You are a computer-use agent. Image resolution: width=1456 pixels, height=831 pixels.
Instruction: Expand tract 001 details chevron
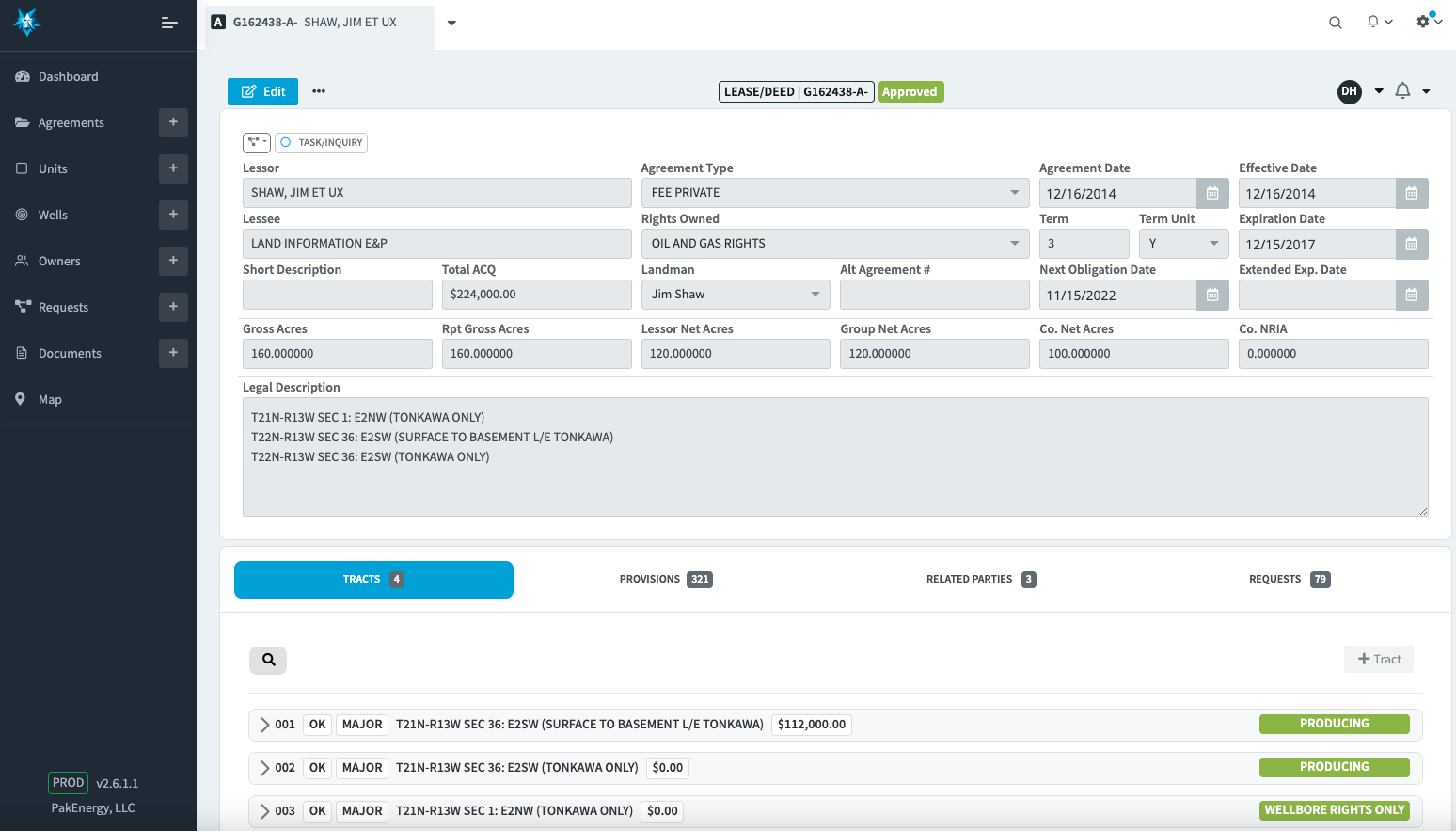coord(264,725)
